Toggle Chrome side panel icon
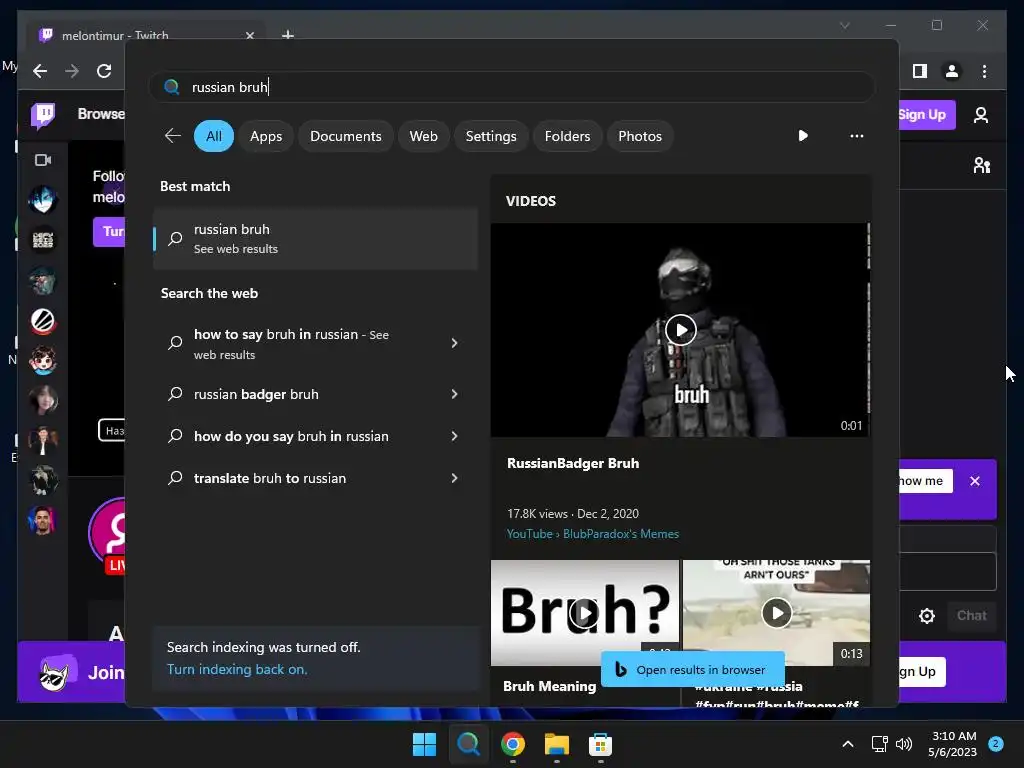The width and height of the screenshot is (1024, 768). (920, 71)
